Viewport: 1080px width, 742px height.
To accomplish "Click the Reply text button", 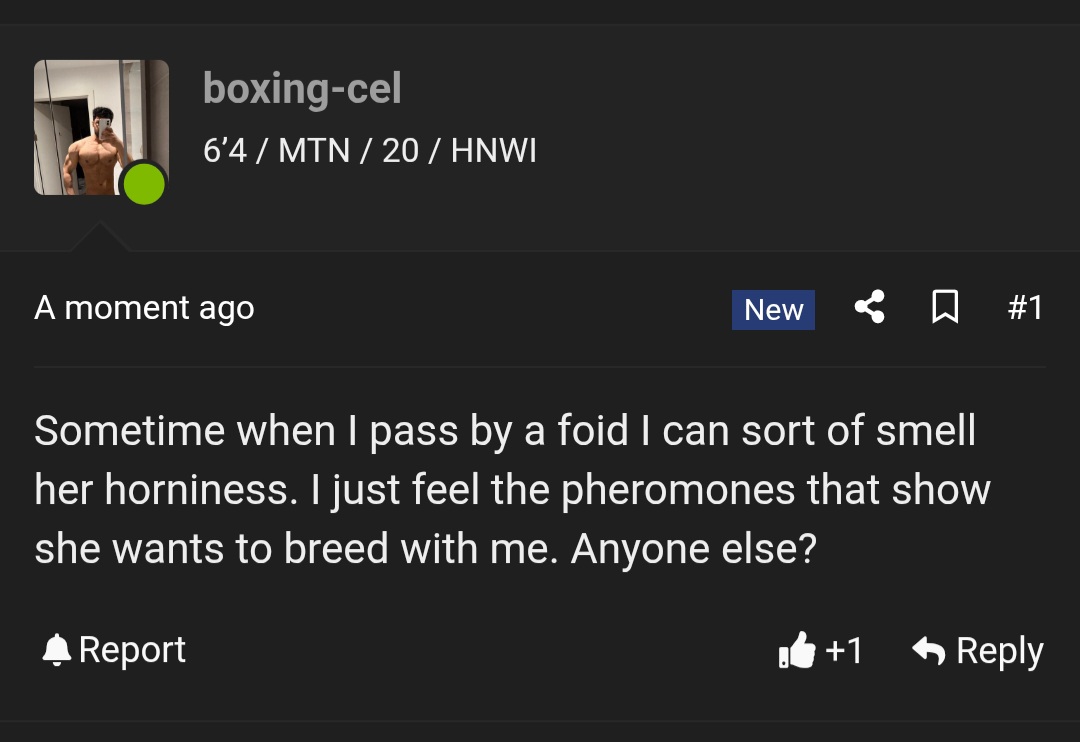I will (x=999, y=651).
